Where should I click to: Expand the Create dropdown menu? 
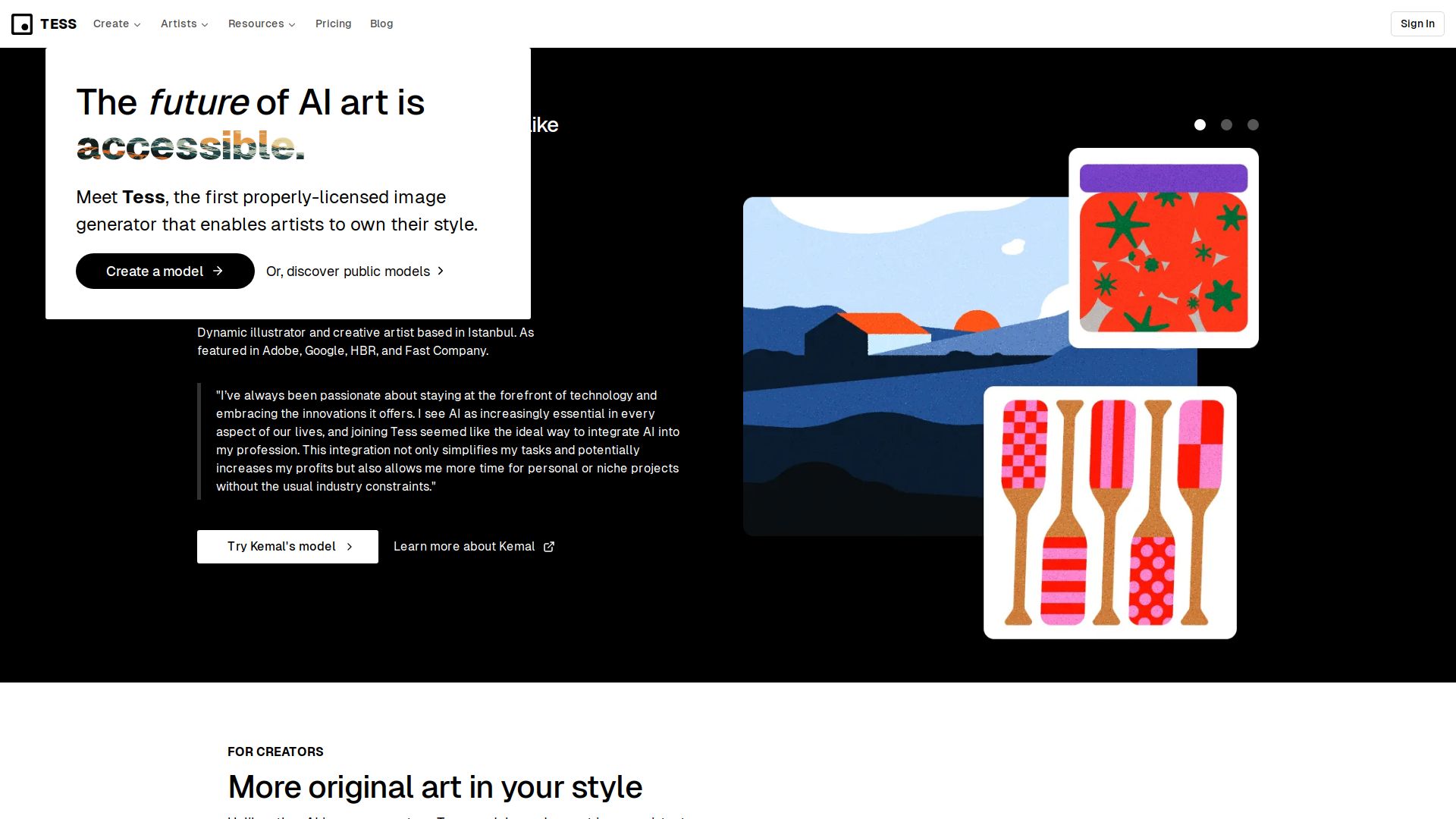pos(117,24)
